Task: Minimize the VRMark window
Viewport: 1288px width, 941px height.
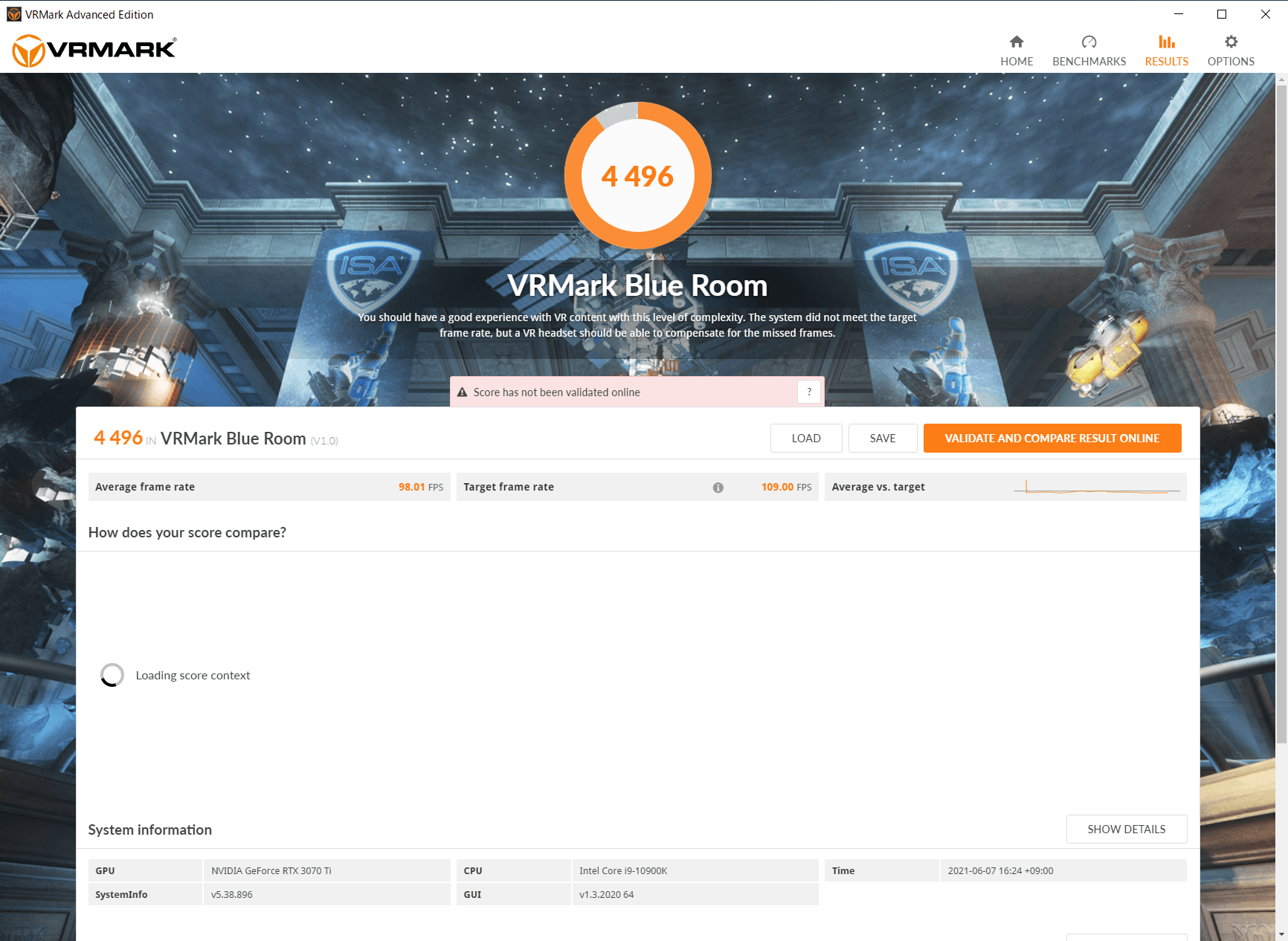Action: pos(1179,14)
